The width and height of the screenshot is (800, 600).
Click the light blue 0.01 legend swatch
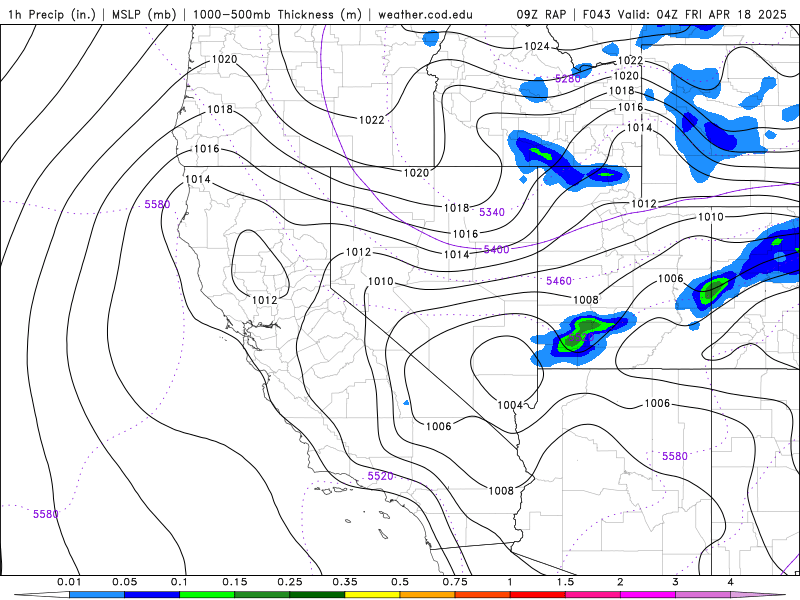[97, 595]
